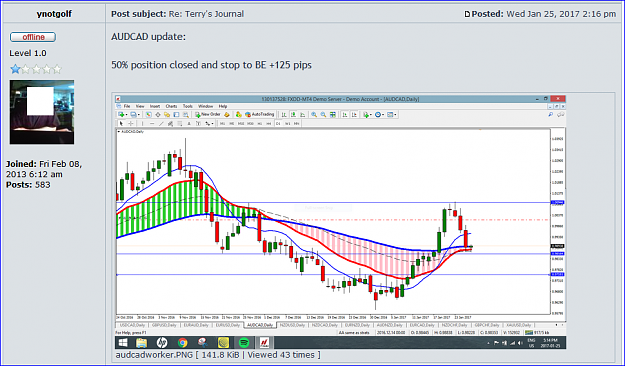Switch to Line Chart display
Screen dimensions: 625x366
(303, 114)
